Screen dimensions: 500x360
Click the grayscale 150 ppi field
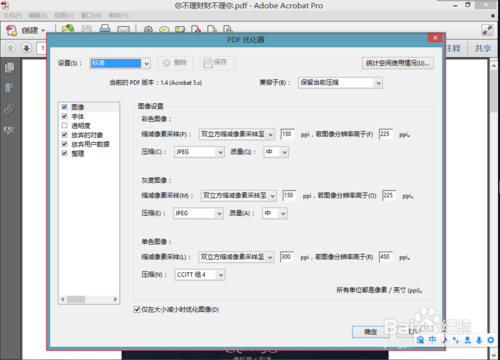tap(289, 195)
